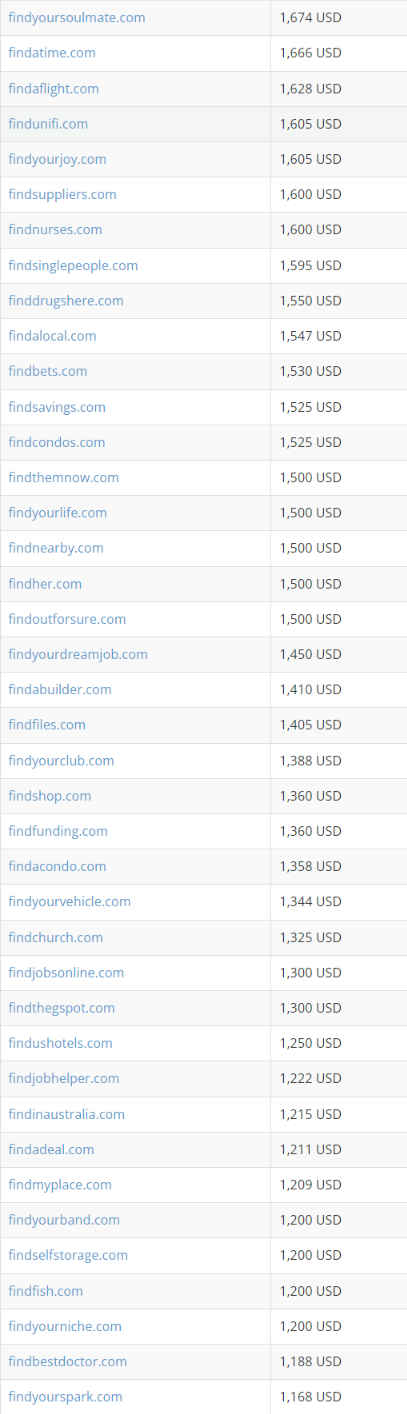Select the findfiles.com link
The height and width of the screenshot is (1414, 407).
(47, 724)
